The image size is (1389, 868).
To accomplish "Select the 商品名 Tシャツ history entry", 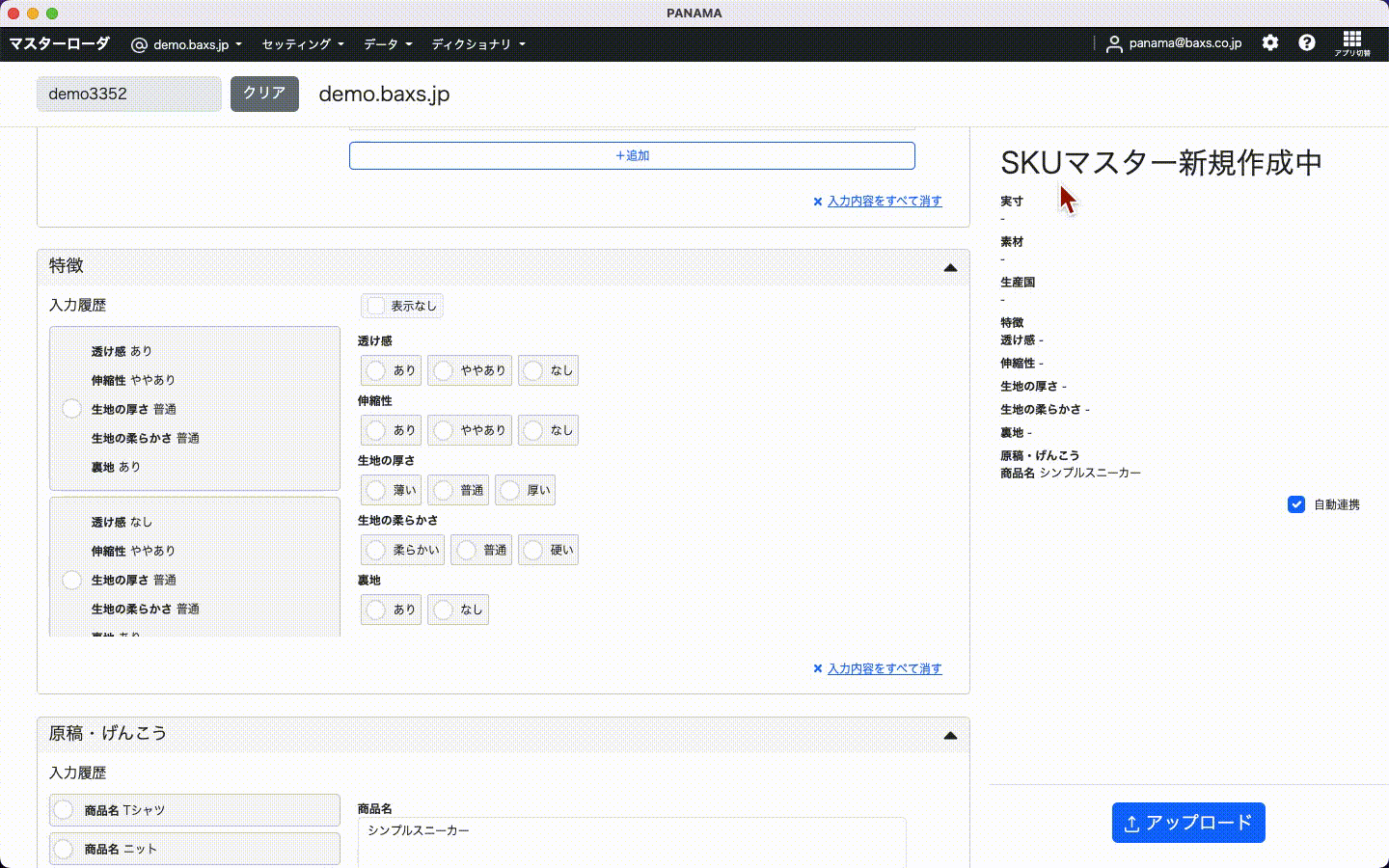I will (64, 810).
